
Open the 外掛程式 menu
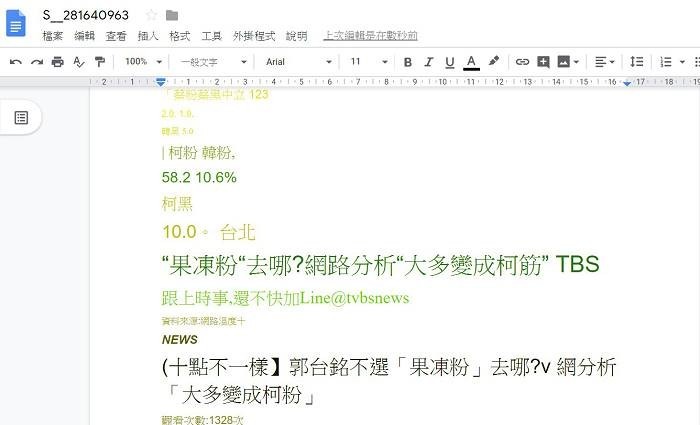click(254, 36)
